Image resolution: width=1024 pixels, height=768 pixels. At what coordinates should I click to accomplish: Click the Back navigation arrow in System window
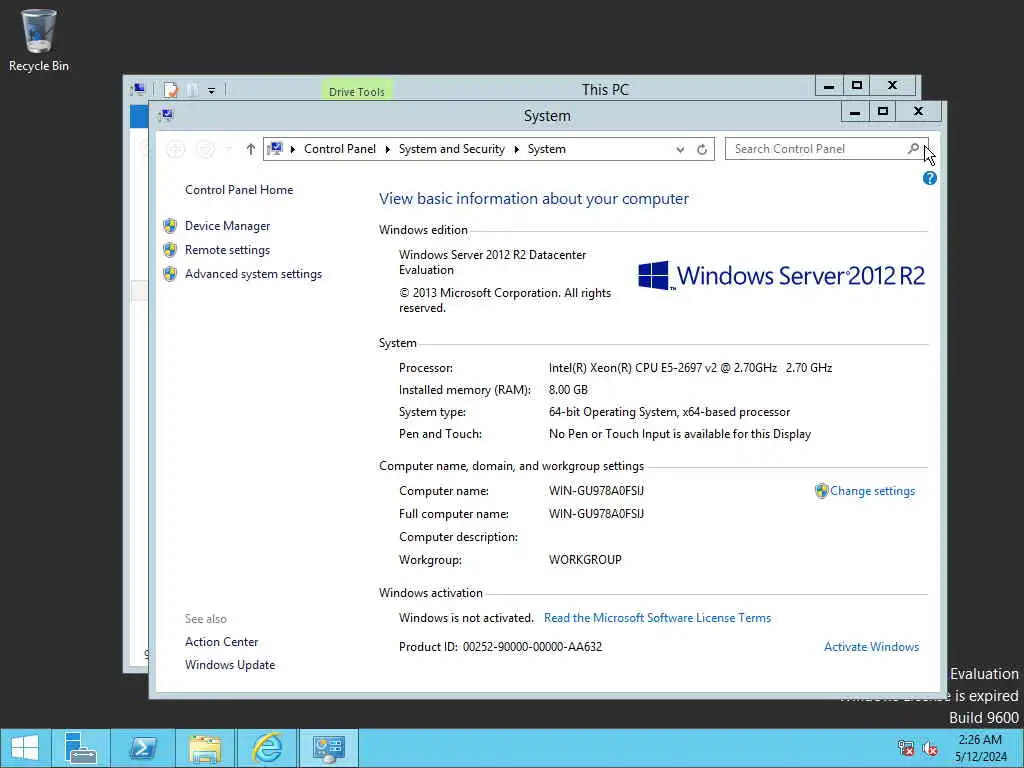[x=176, y=150]
